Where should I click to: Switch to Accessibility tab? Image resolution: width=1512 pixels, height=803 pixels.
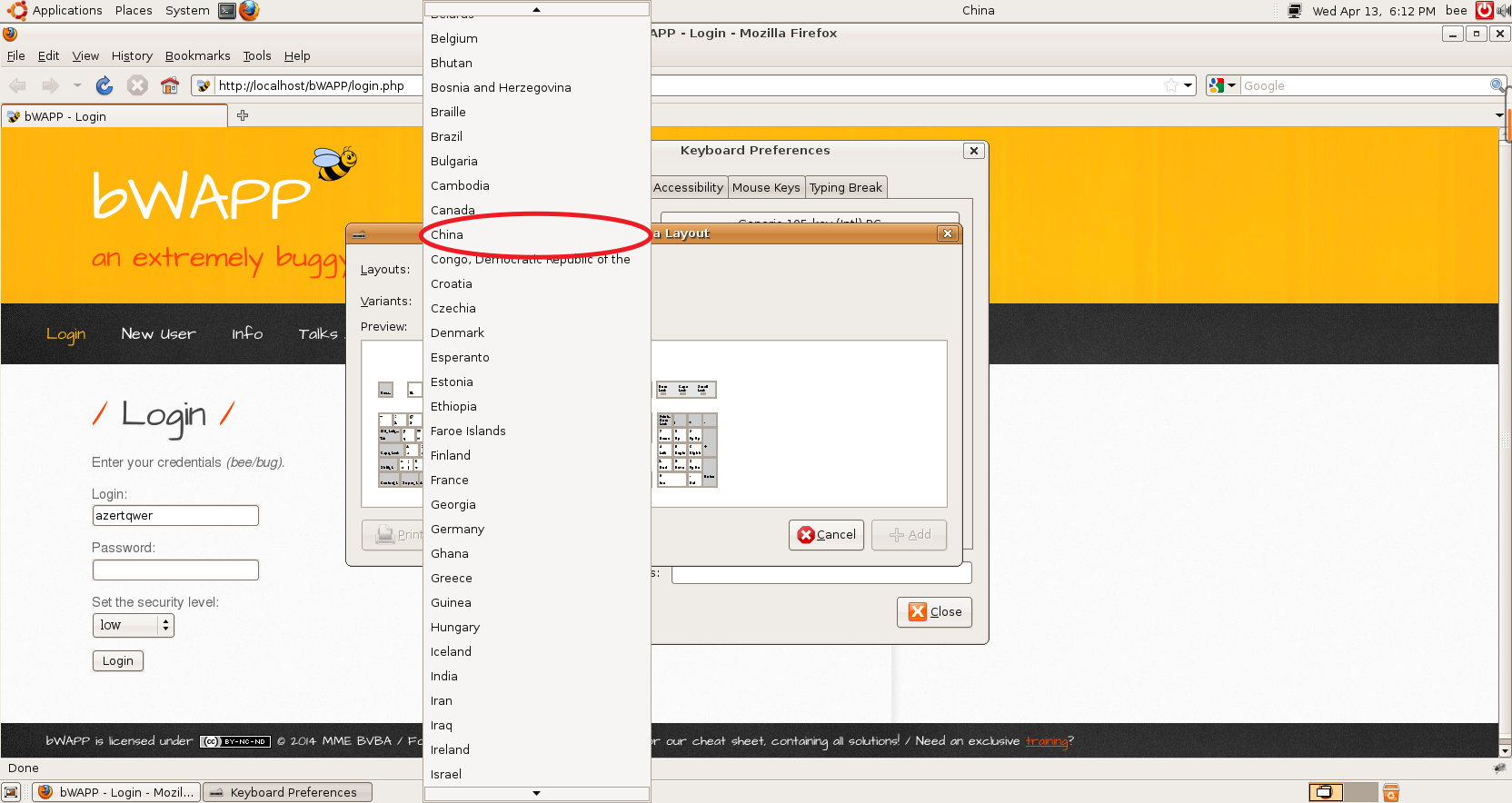pyautogui.click(x=688, y=187)
